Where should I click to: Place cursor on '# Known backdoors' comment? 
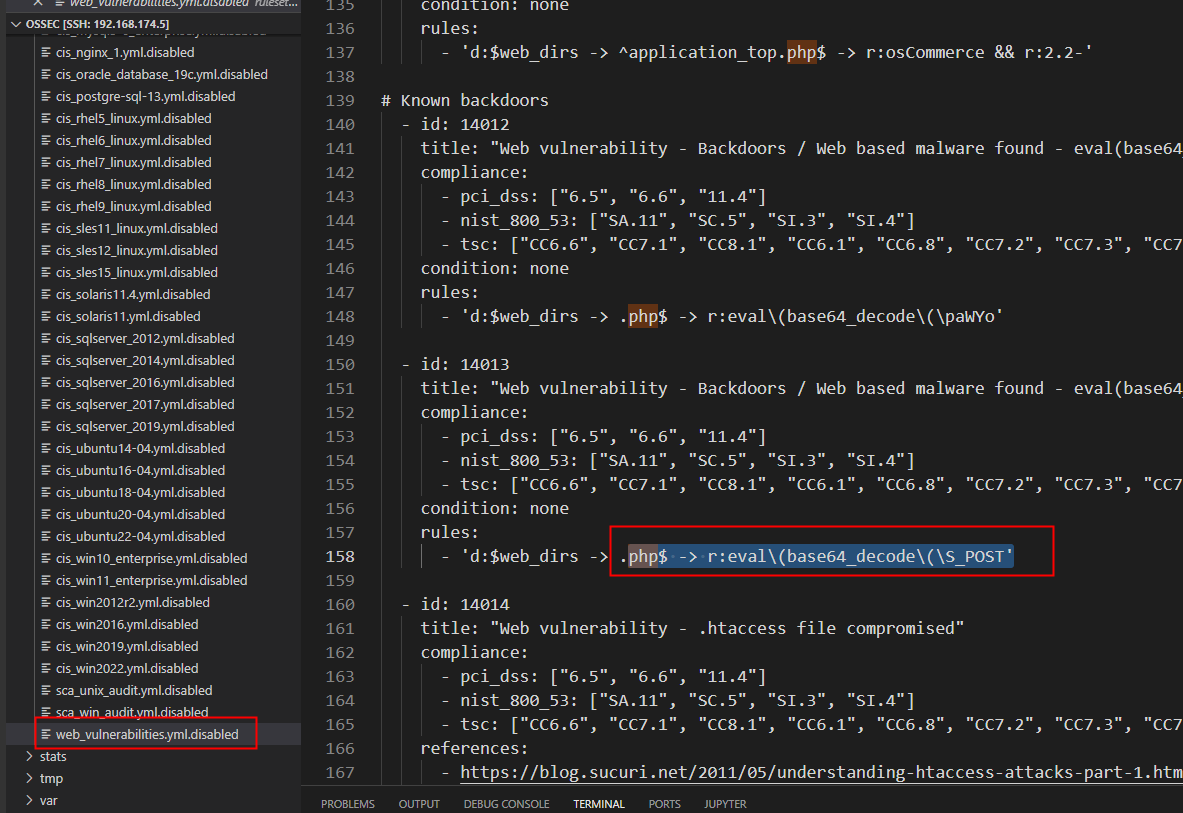[x=465, y=100]
